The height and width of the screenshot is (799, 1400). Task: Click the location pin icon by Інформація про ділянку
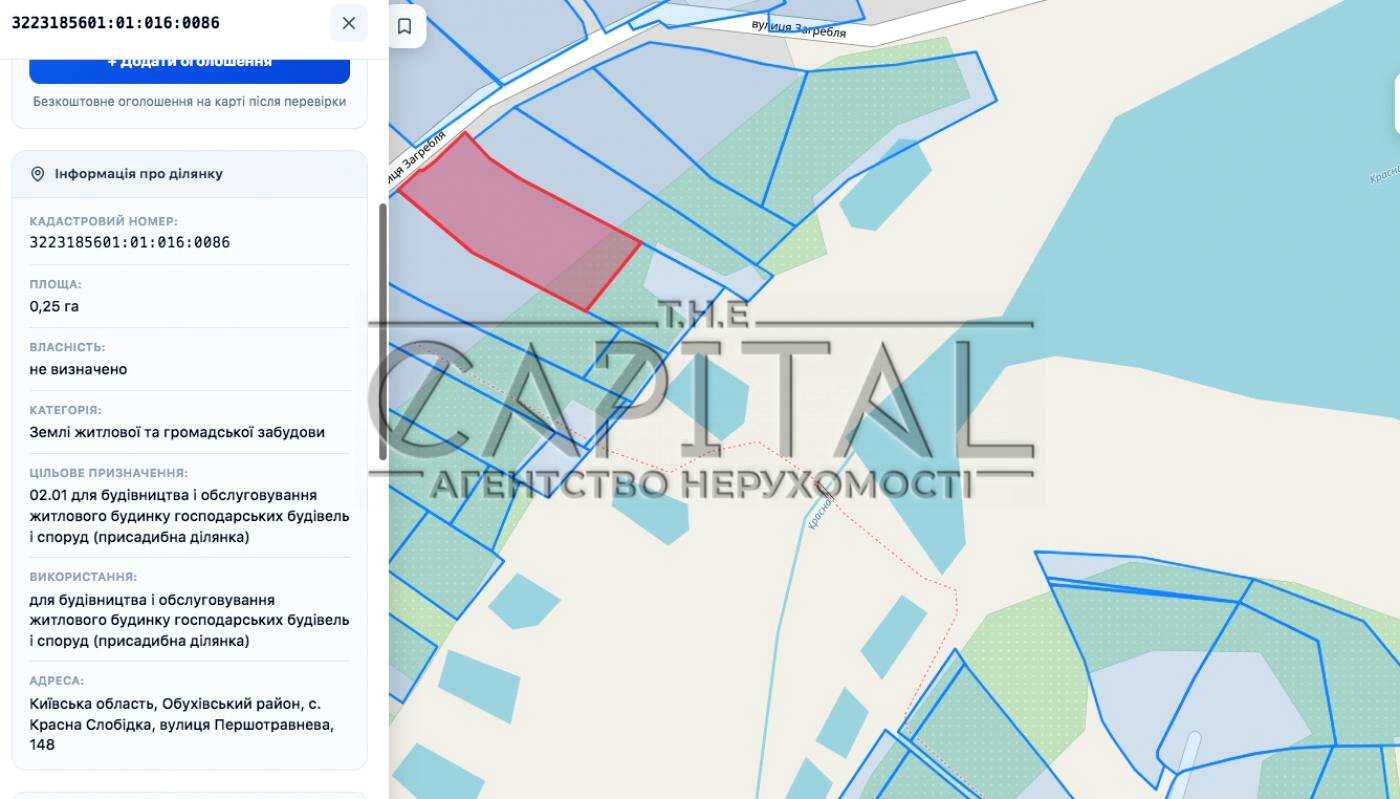tap(38, 174)
